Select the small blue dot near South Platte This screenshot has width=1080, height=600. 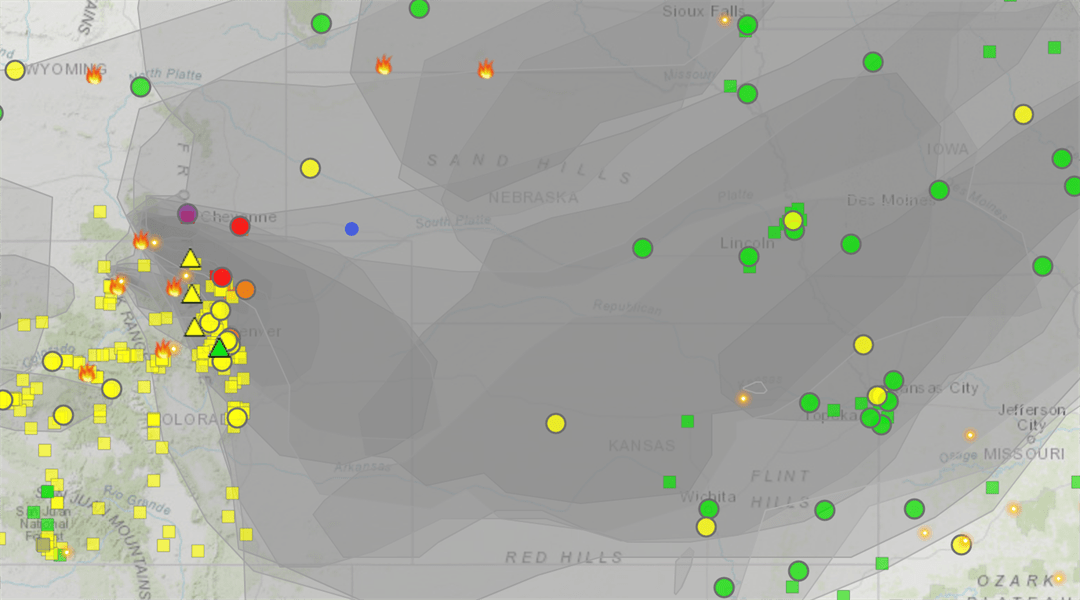351,229
